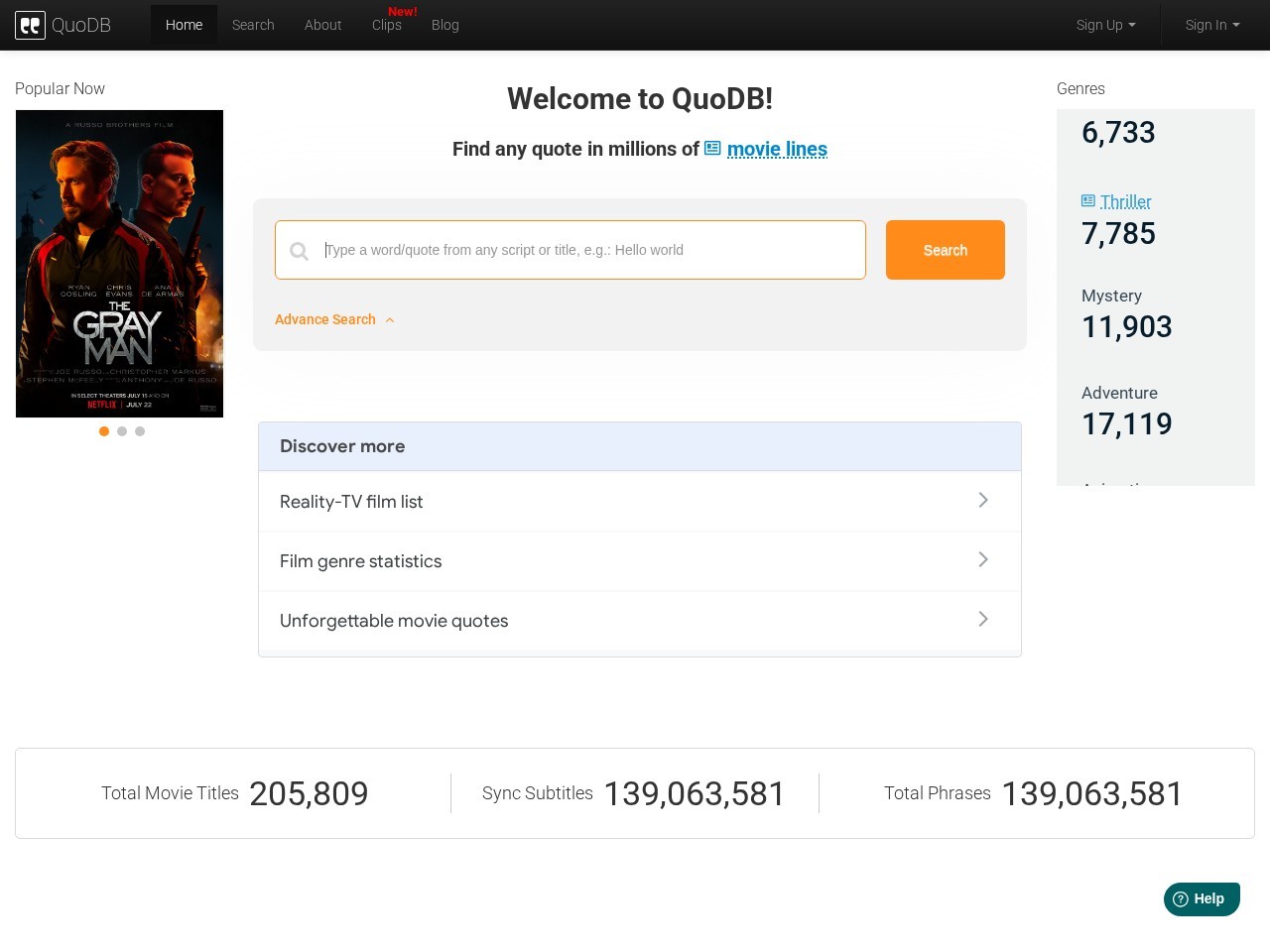Viewport: 1270px width, 952px height.
Task: Open the Help bubble
Action: (1202, 899)
